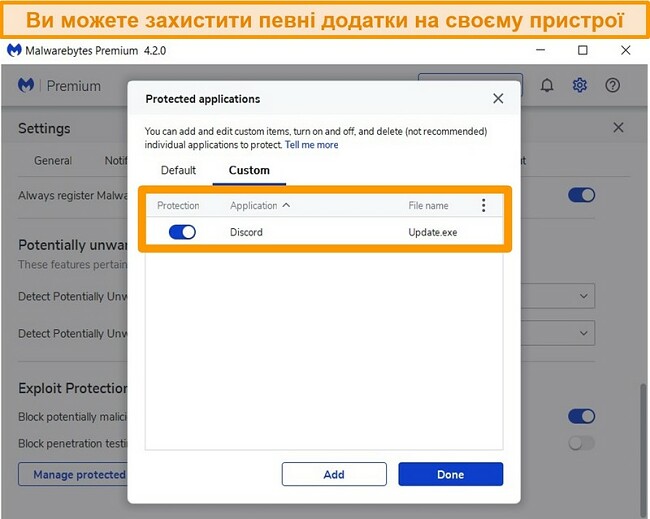The image size is (650, 519).
Task: Sort by Application column header
Action: (260, 206)
